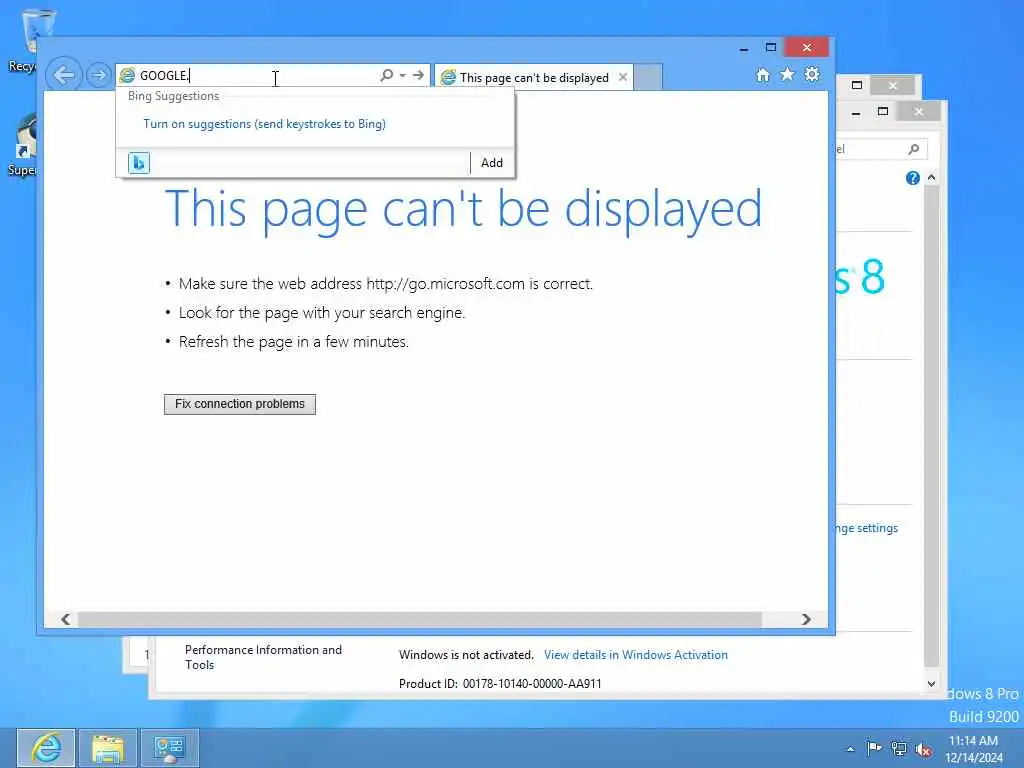Open the Tools gear menu
Viewport: 1024px width, 768px height.
[812, 74]
